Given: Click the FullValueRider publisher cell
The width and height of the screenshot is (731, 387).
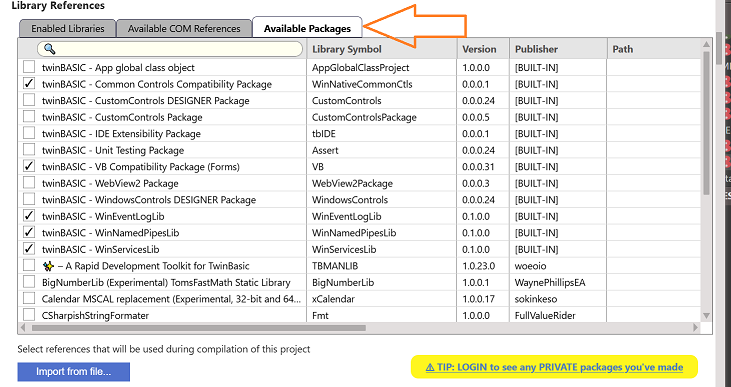Looking at the screenshot, I should (558, 315).
